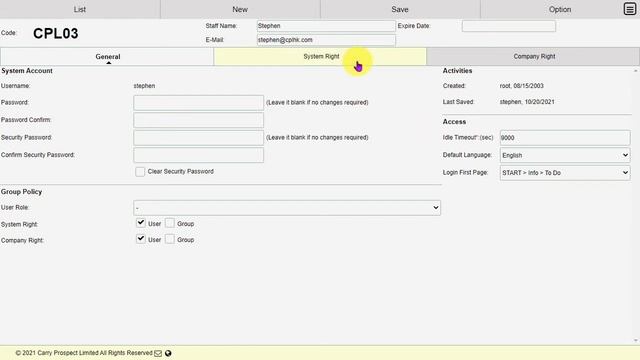Uncheck System Right User checkbox
This screenshot has width=640, height=360.
point(141,223)
